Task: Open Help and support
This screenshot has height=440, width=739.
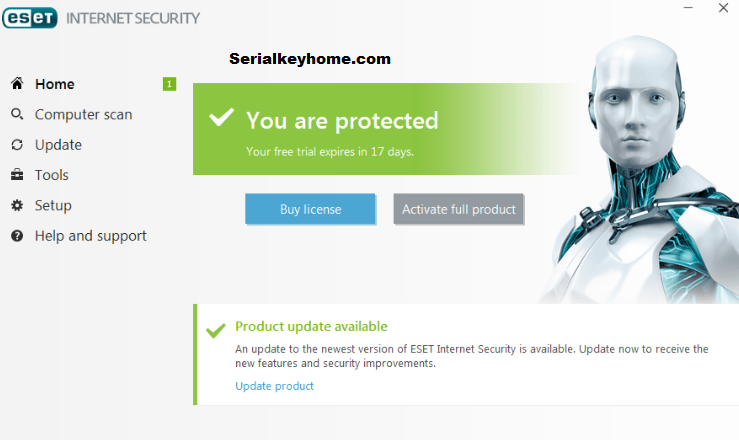Action: click(x=90, y=236)
